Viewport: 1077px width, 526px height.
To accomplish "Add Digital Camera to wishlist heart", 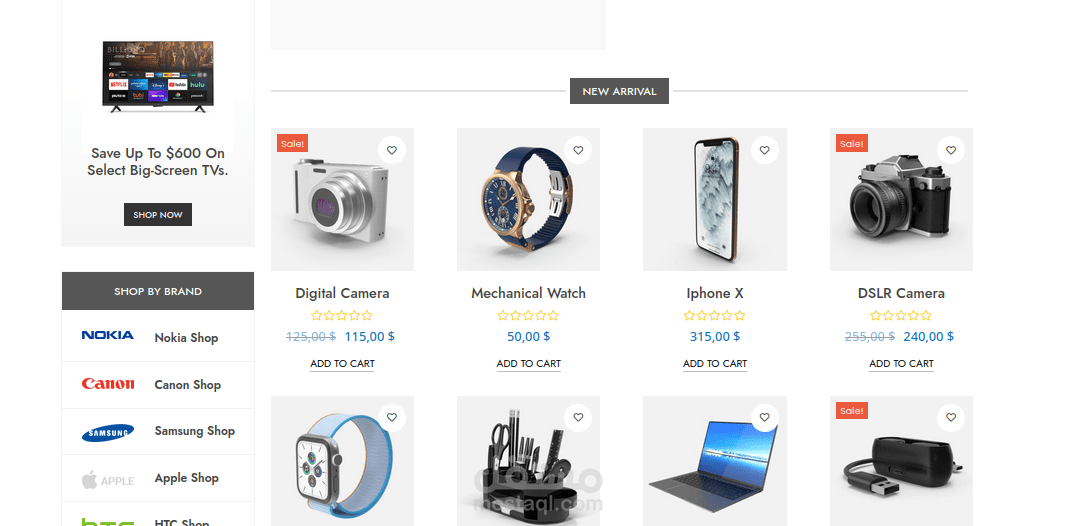I will [392, 150].
